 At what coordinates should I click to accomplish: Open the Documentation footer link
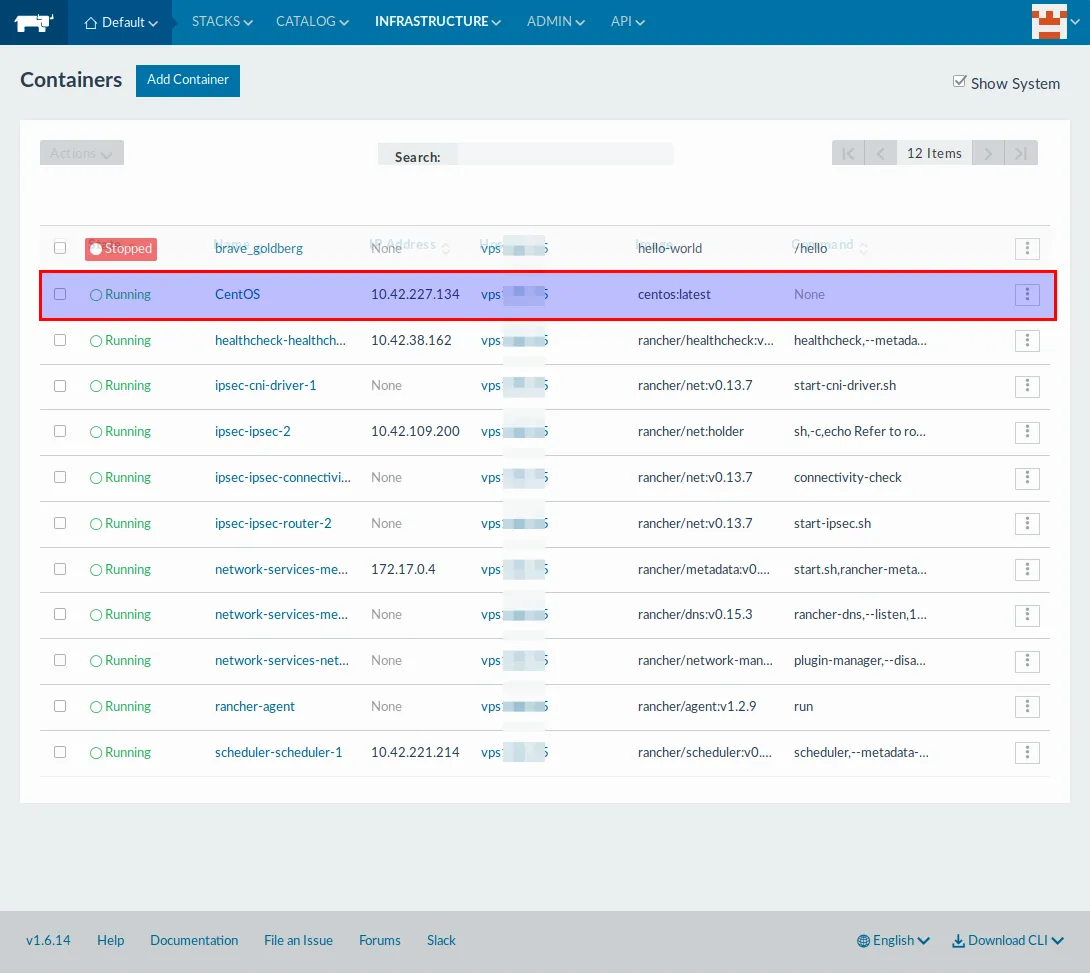tap(194, 941)
